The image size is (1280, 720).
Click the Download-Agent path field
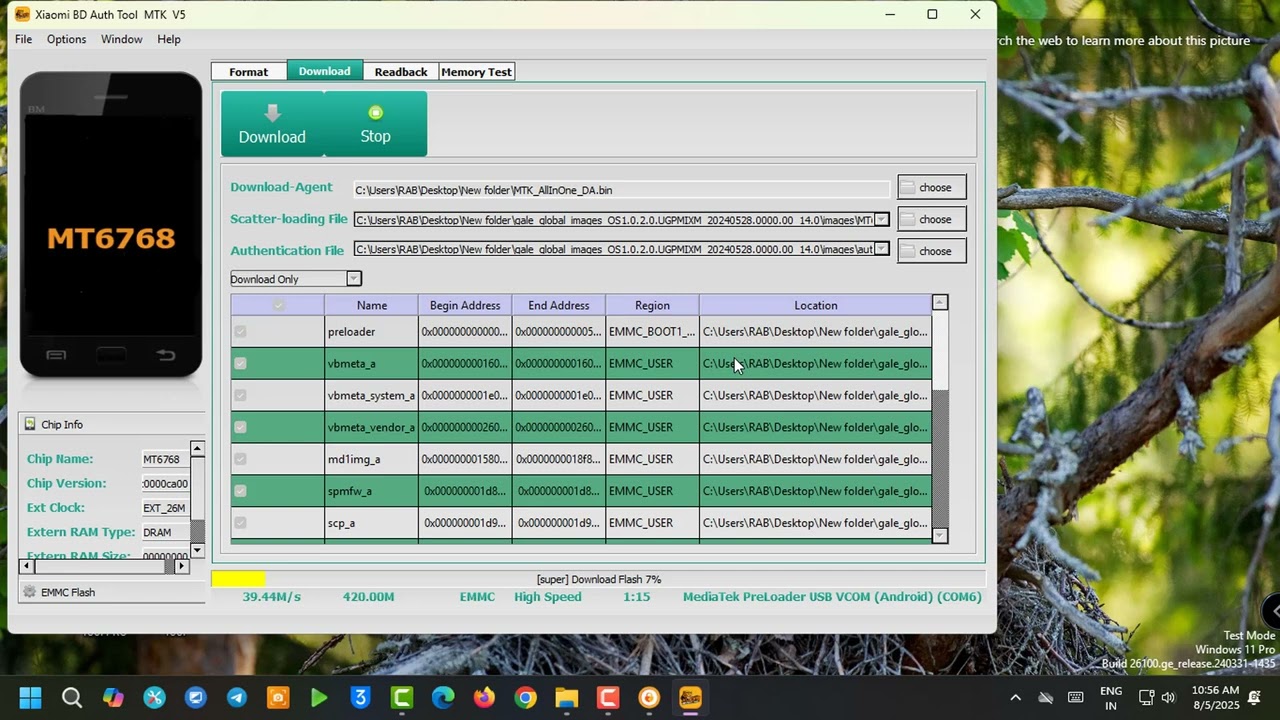click(621, 190)
